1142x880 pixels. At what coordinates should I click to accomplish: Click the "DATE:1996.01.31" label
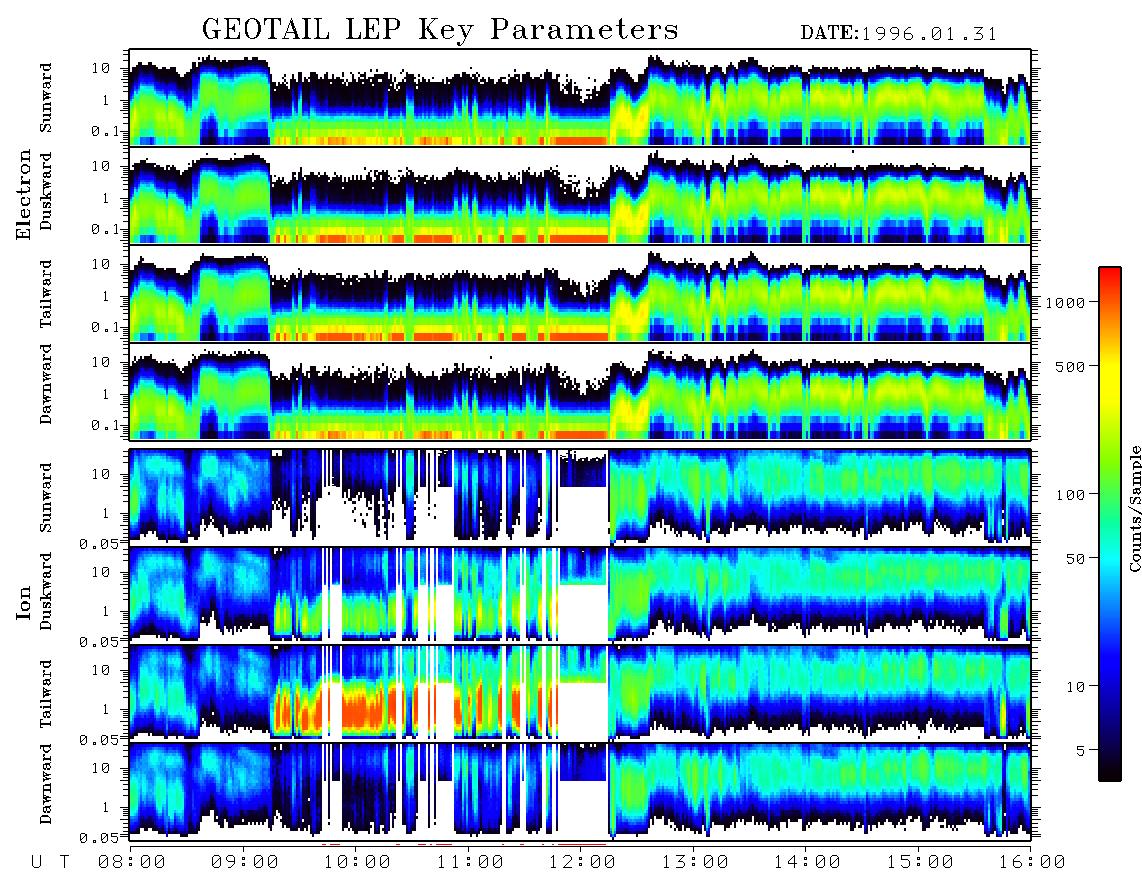coord(899,34)
